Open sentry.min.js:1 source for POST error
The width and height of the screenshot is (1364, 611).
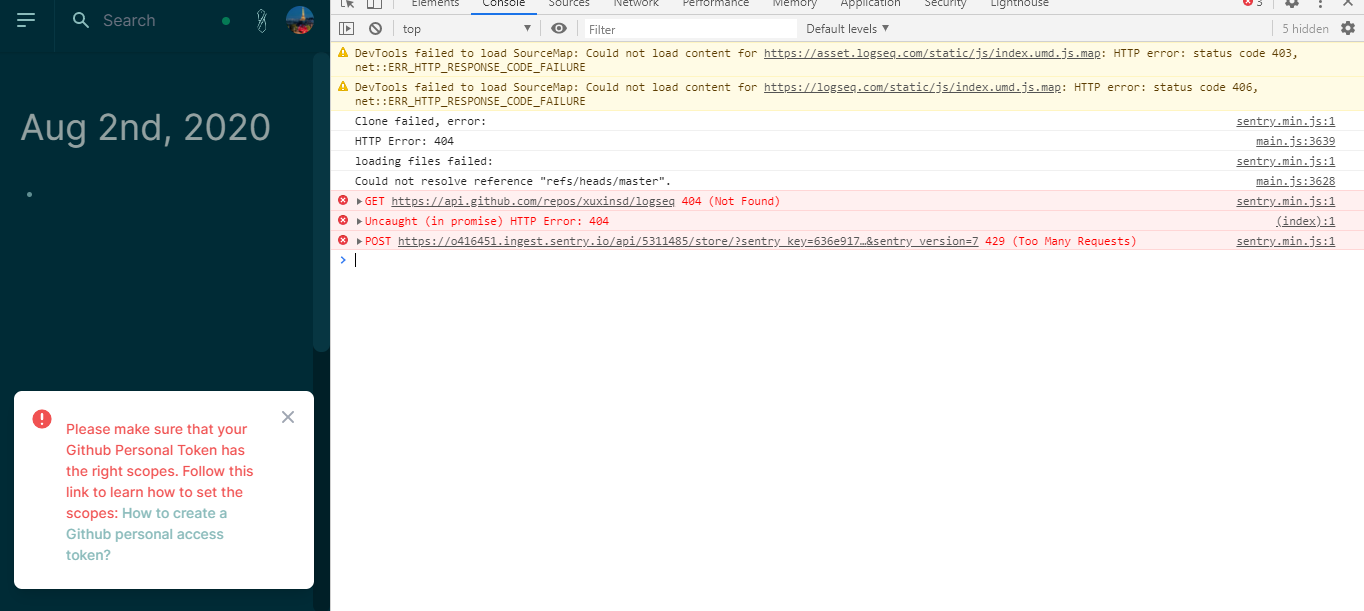pos(1285,241)
